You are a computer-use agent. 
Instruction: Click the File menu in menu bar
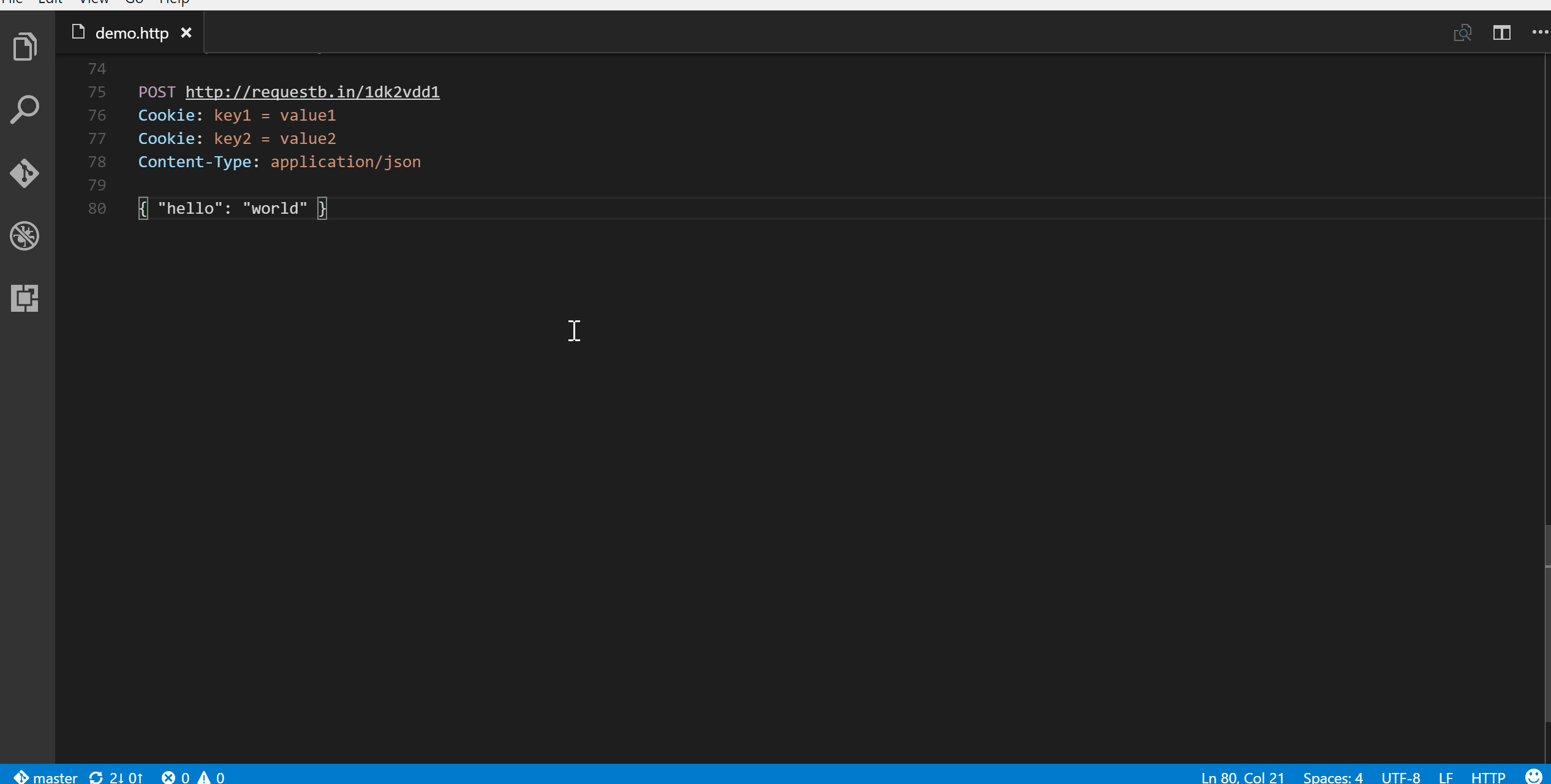point(14,2)
